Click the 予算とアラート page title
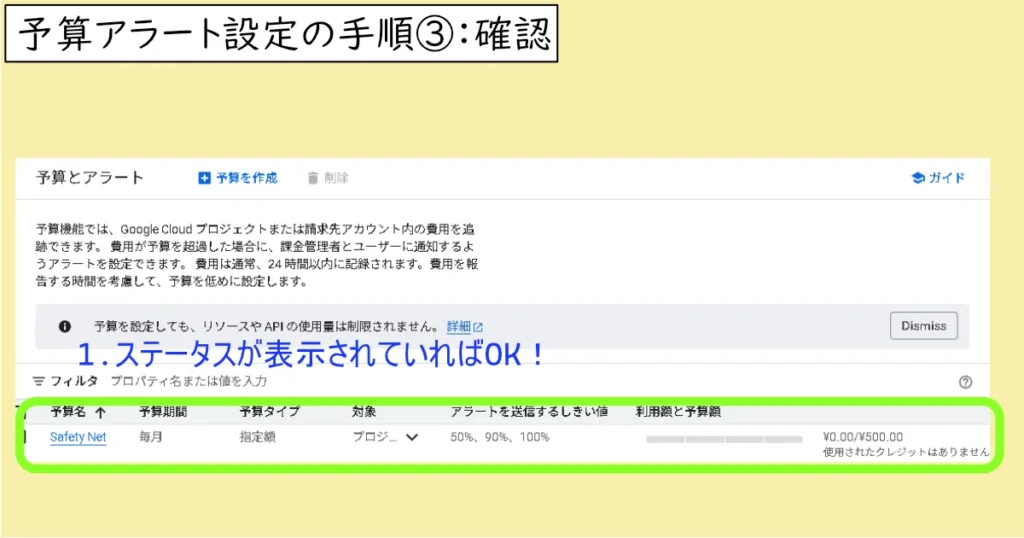This screenshot has width=1024, height=538. pyautogui.click(x=89, y=178)
